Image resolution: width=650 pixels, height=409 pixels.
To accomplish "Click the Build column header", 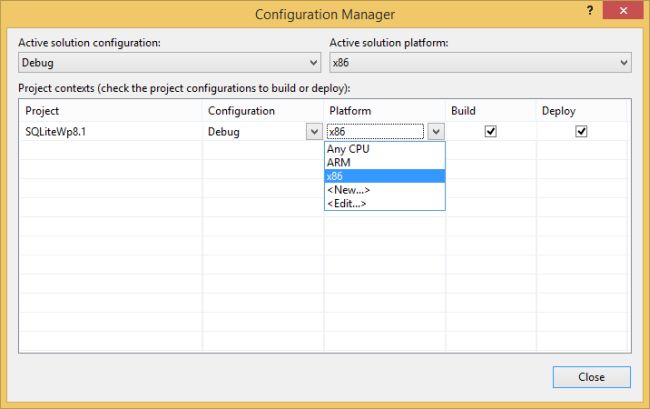I will coord(490,110).
